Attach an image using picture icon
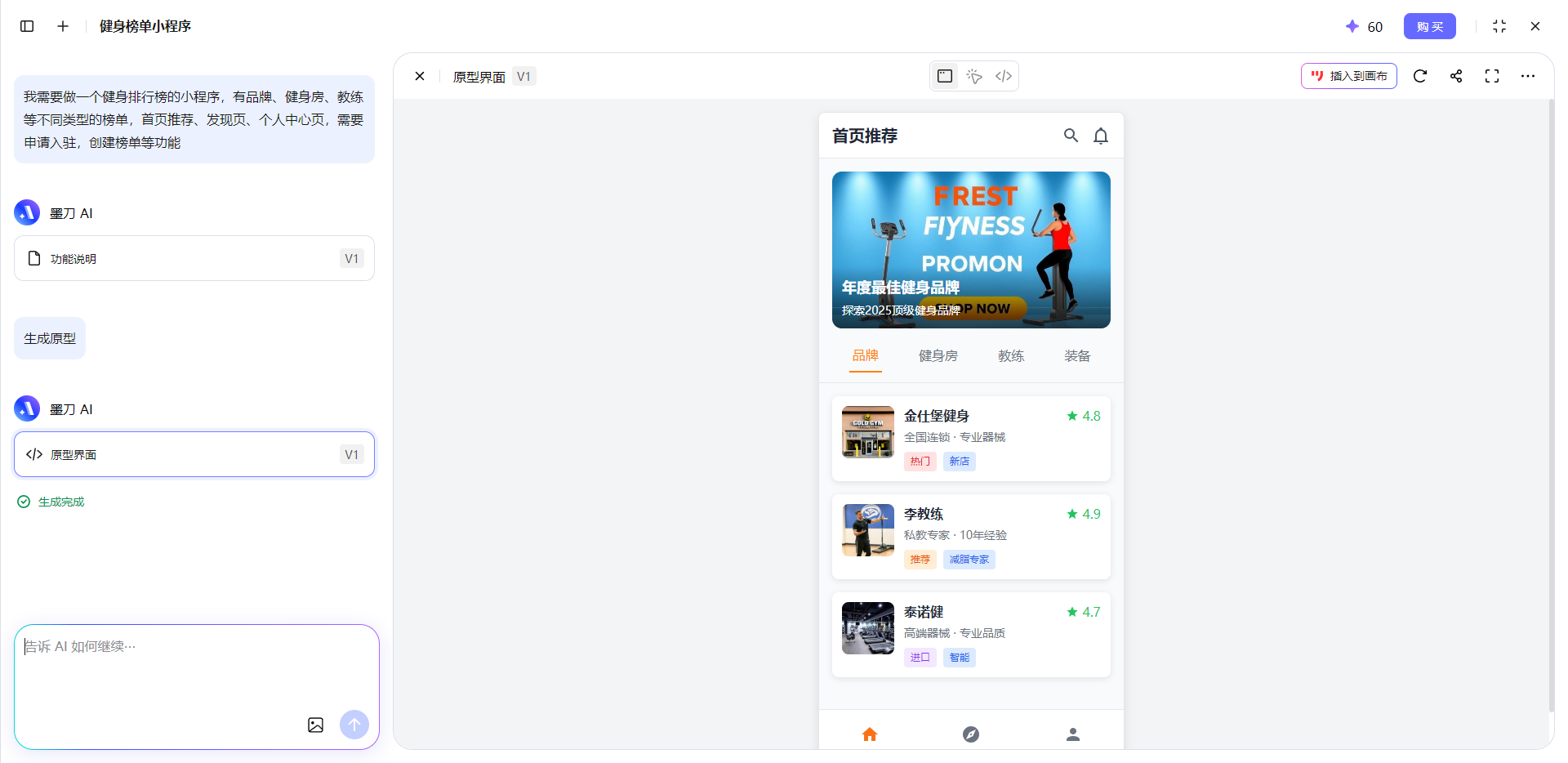This screenshot has height=763, width=1568. (x=316, y=725)
